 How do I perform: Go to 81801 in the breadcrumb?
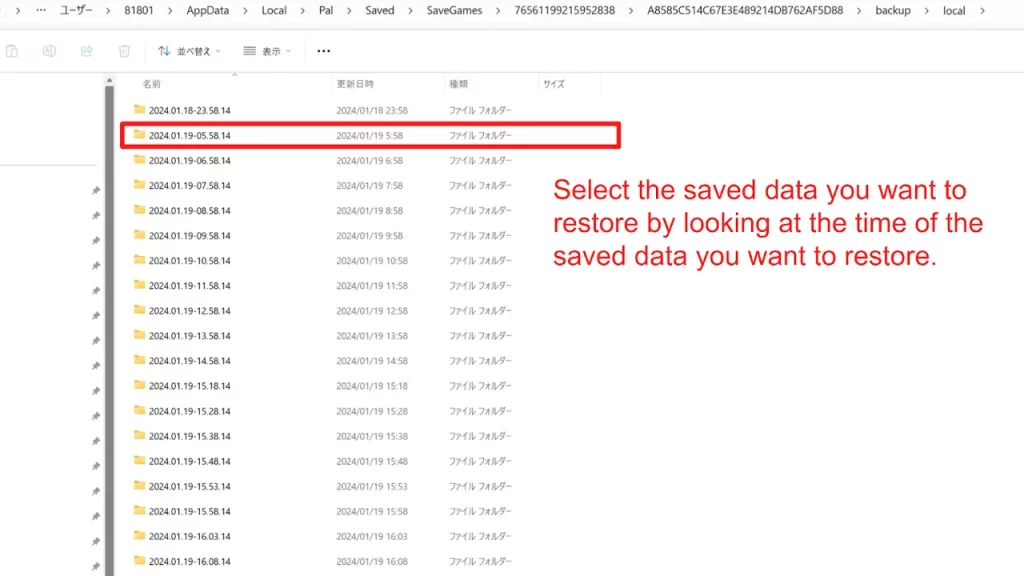click(x=138, y=10)
